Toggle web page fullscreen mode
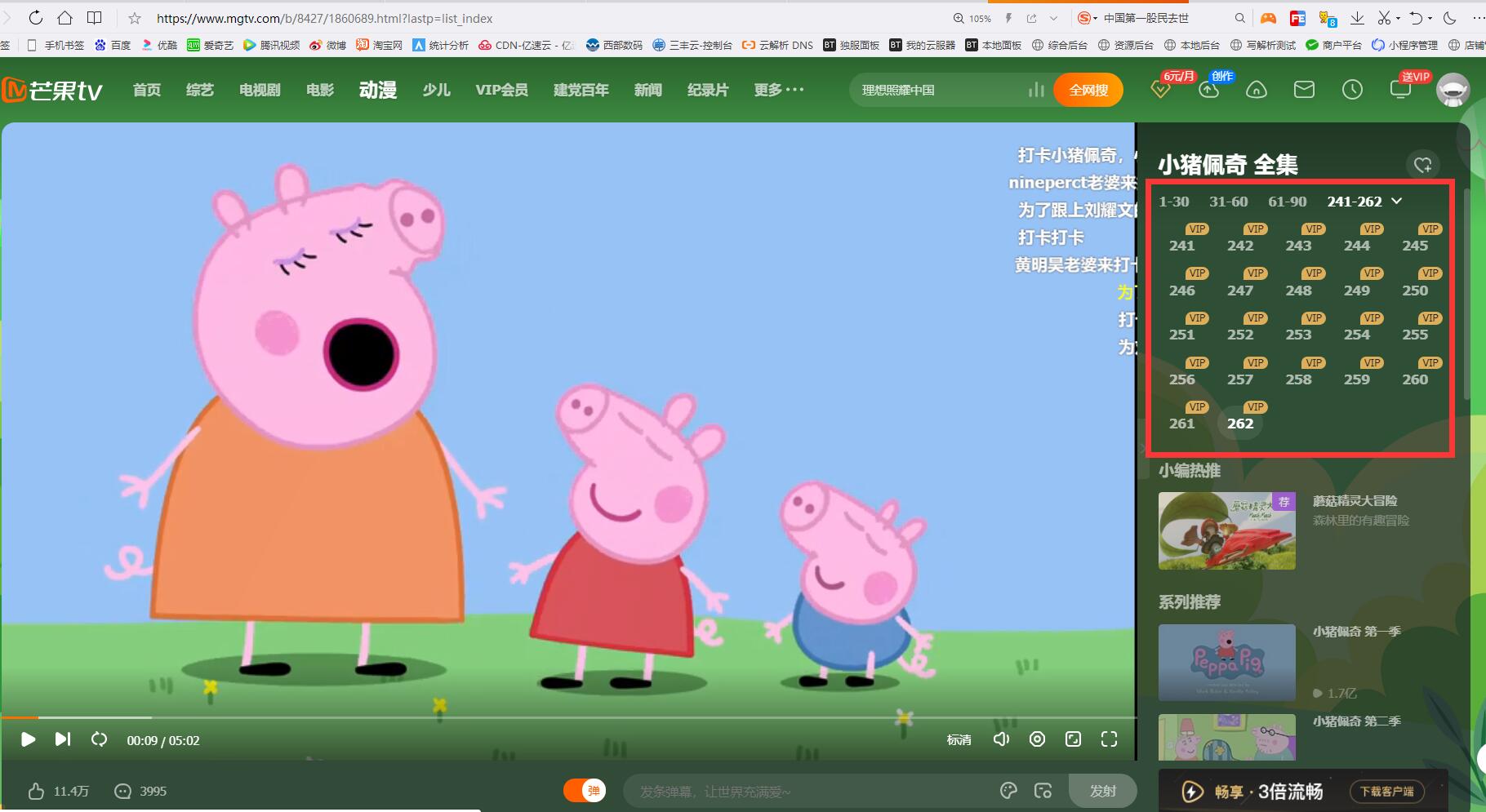Image resolution: width=1486 pixels, height=812 pixels. 1073,739
